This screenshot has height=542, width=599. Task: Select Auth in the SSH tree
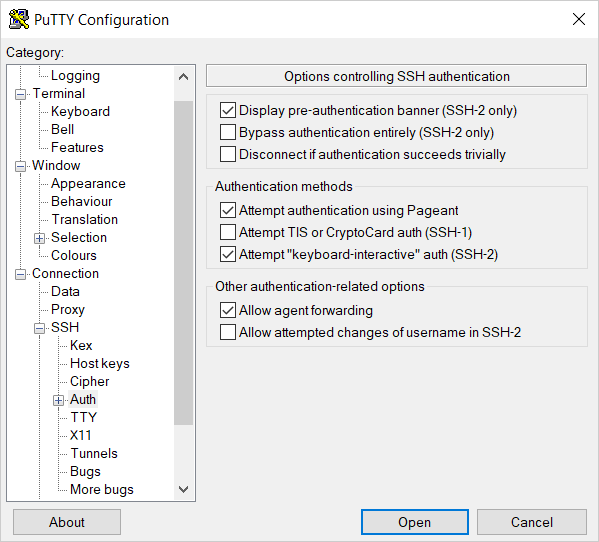coord(83,400)
